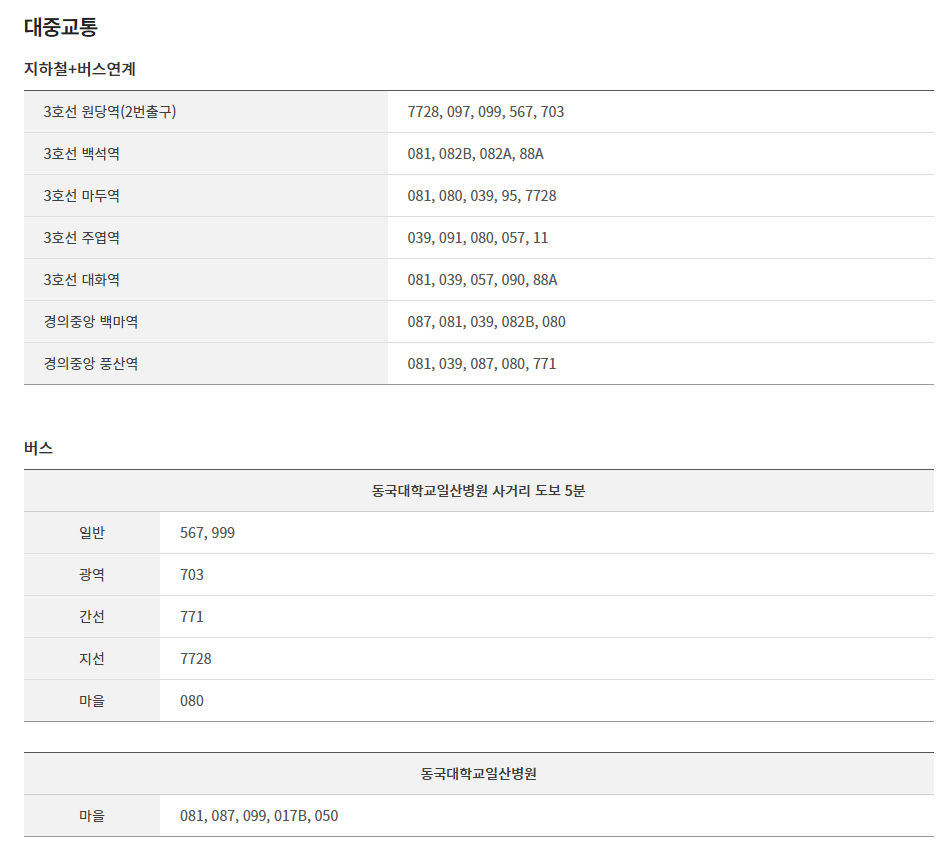This screenshot has height=843, width=951.
Task: Click the 지하철+버스연계 section title
Action: (x=79, y=69)
